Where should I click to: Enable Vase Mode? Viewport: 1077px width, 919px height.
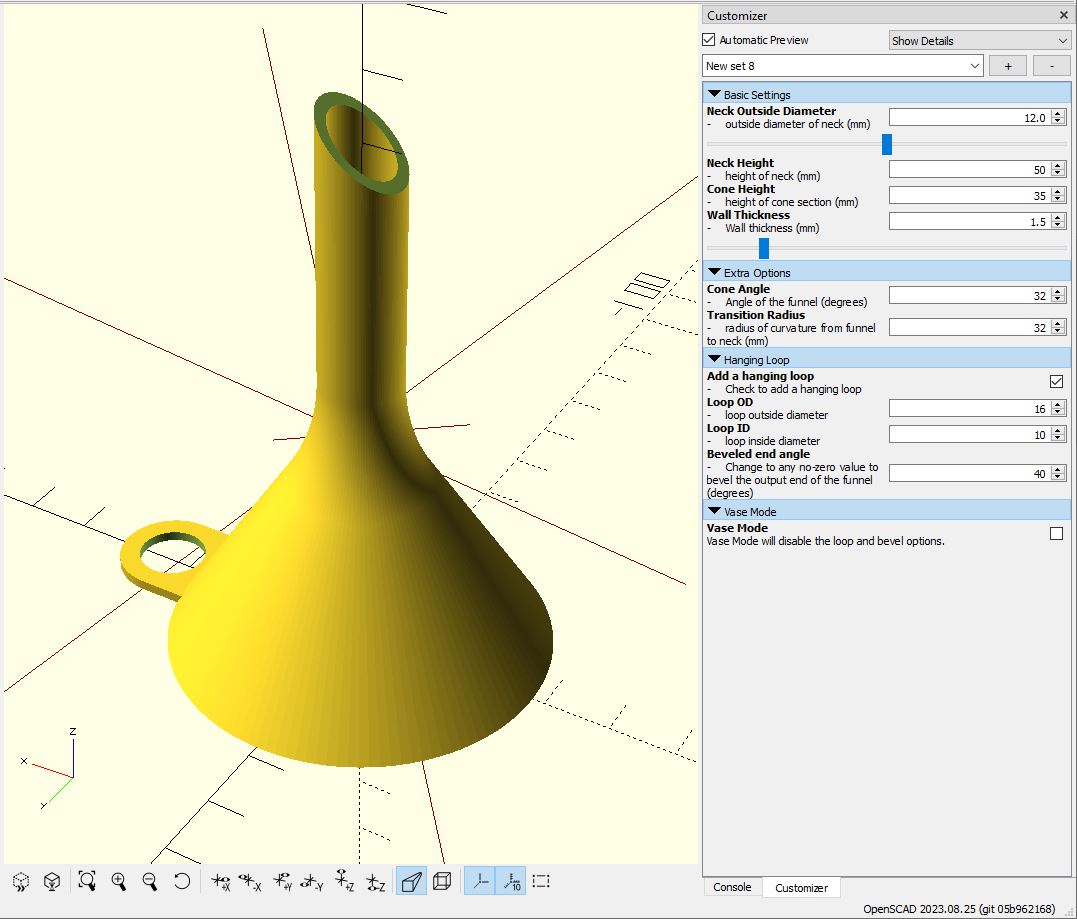click(x=1056, y=533)
